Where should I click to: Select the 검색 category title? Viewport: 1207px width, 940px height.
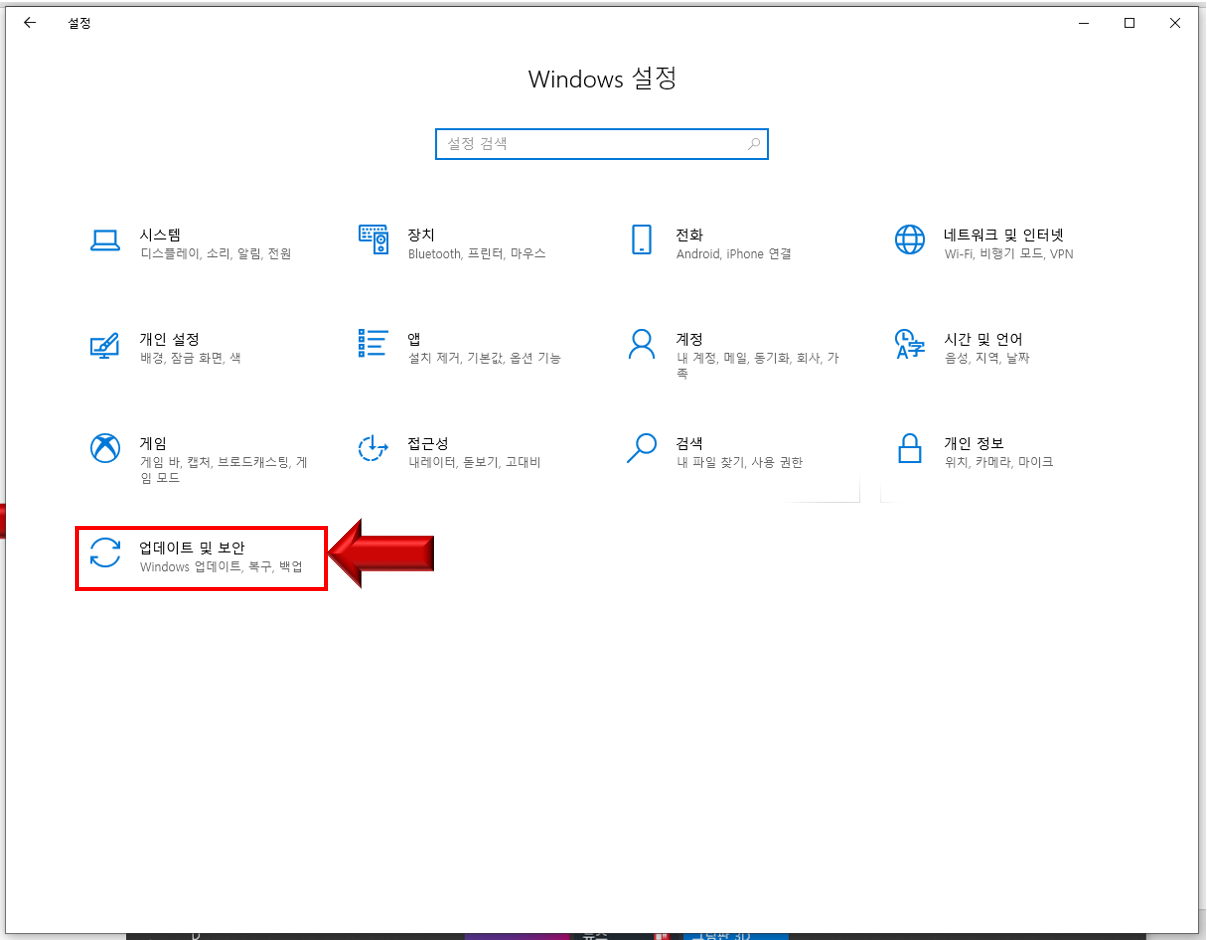[x=689, y=443]
